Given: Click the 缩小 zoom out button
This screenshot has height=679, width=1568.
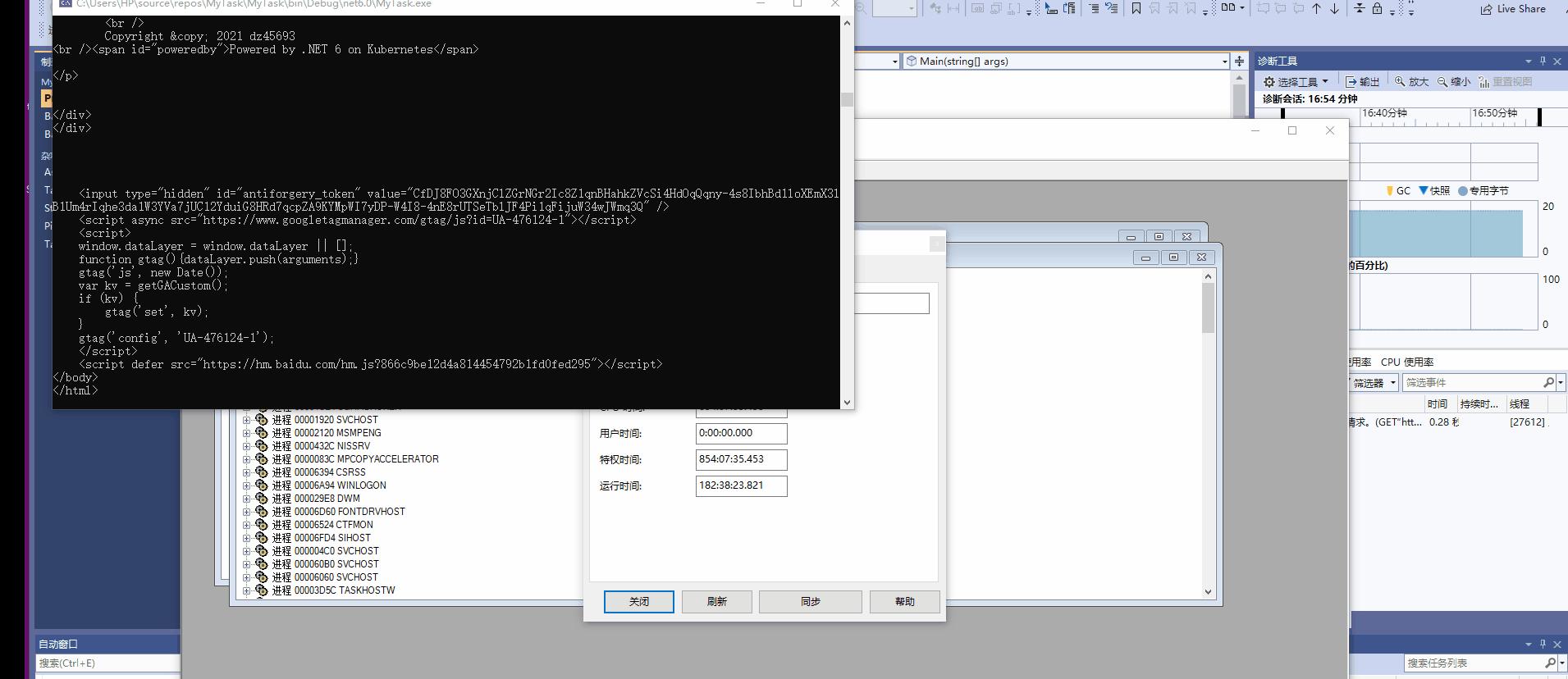Looking at the screenshot, I should 1454,82.
